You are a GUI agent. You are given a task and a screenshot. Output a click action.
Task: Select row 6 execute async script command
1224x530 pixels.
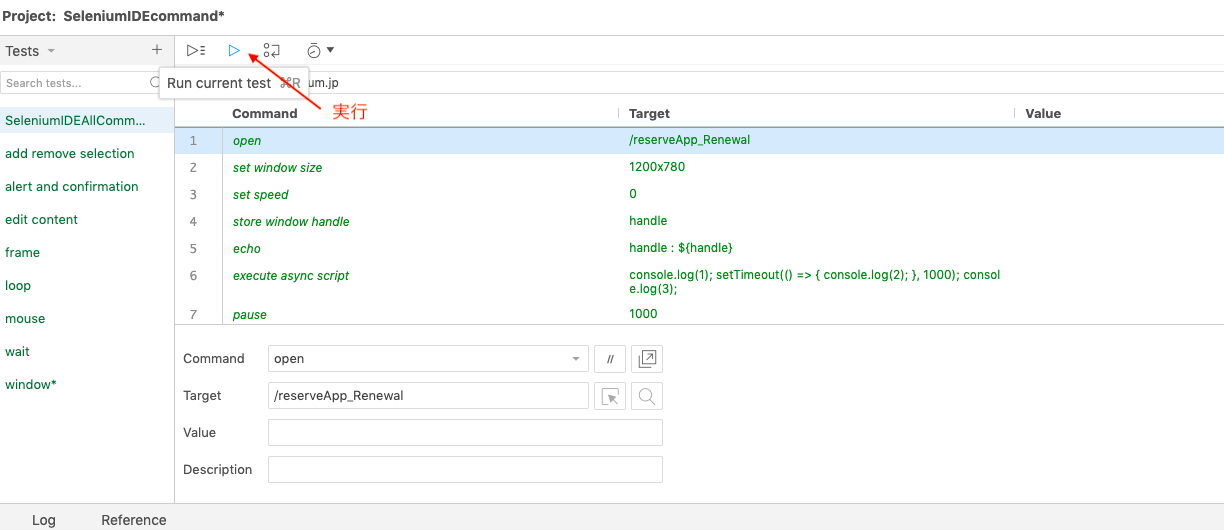point(699,282)
